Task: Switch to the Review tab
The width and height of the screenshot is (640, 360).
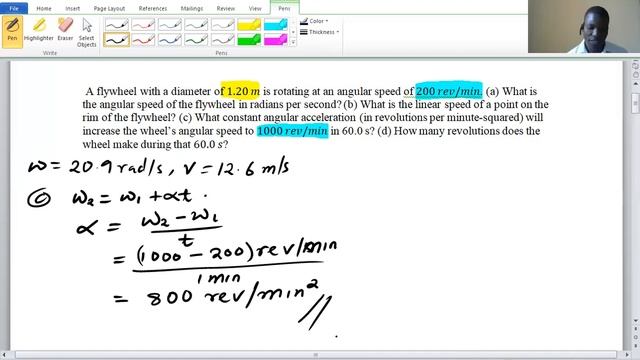Action: (x=225, y=8)
